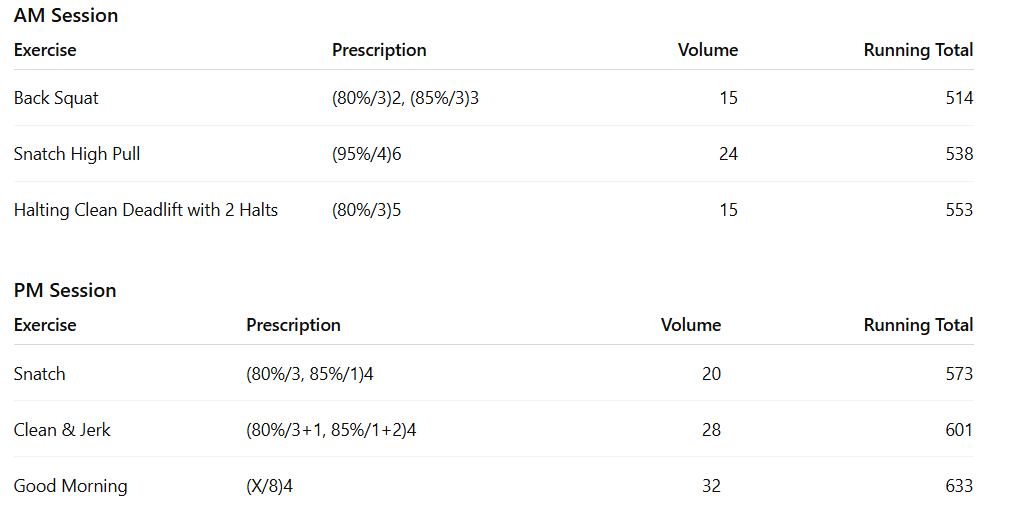Select the (80%/3)5 prescription text

click(x=367, y=210)
